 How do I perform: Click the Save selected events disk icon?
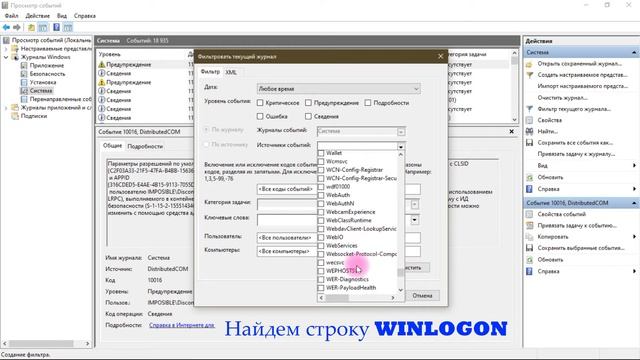(x=529, y=248)
